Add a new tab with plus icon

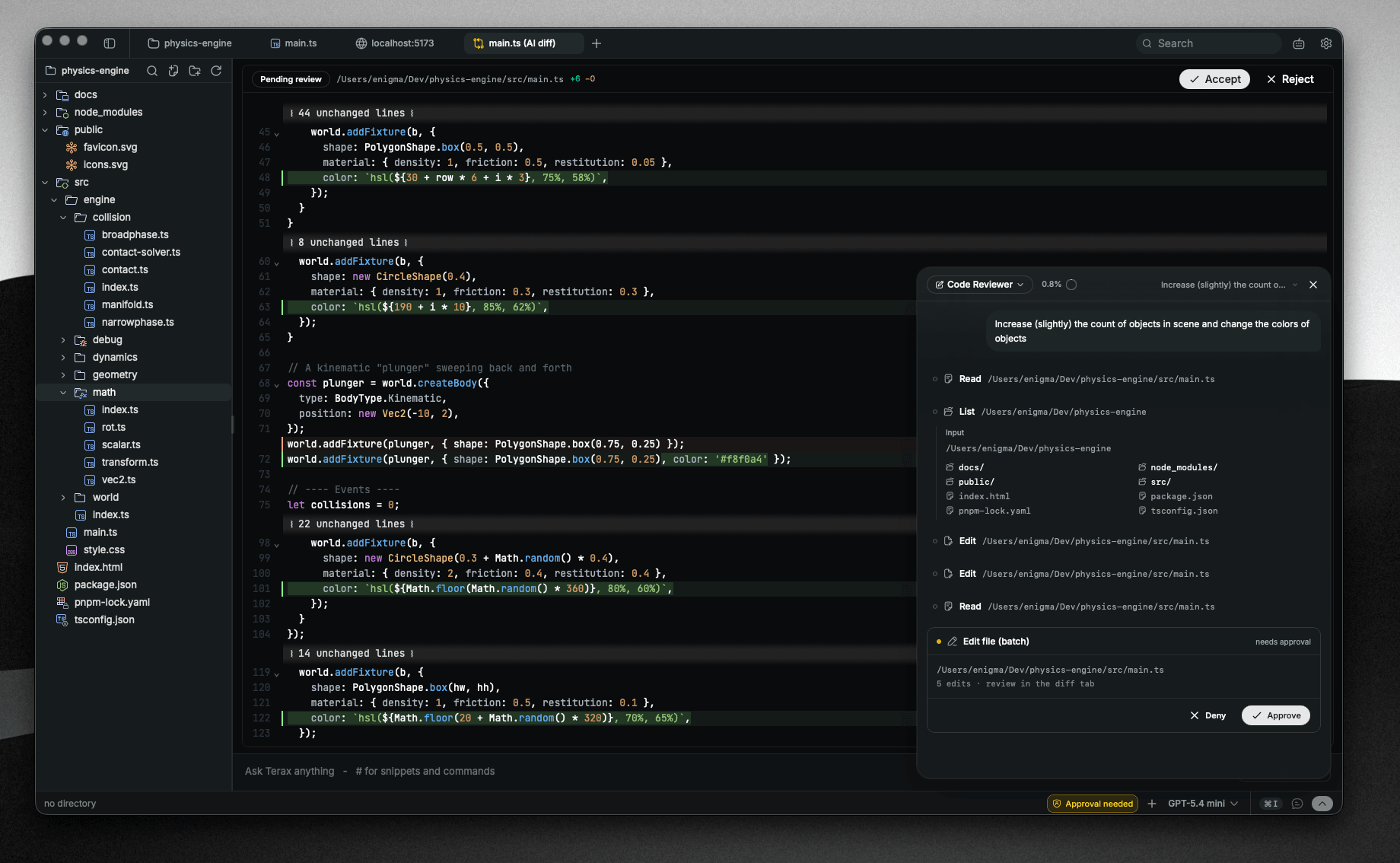[597, 43]
